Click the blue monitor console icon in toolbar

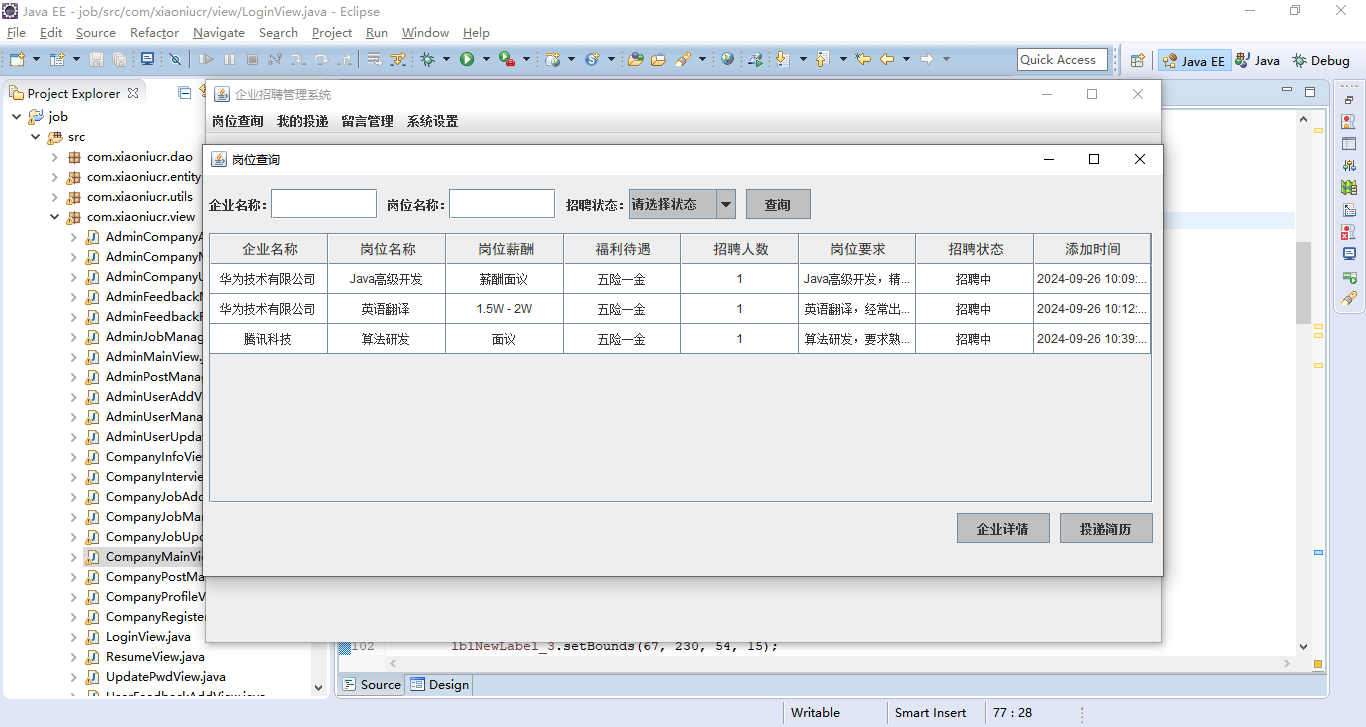pos(147,58)
